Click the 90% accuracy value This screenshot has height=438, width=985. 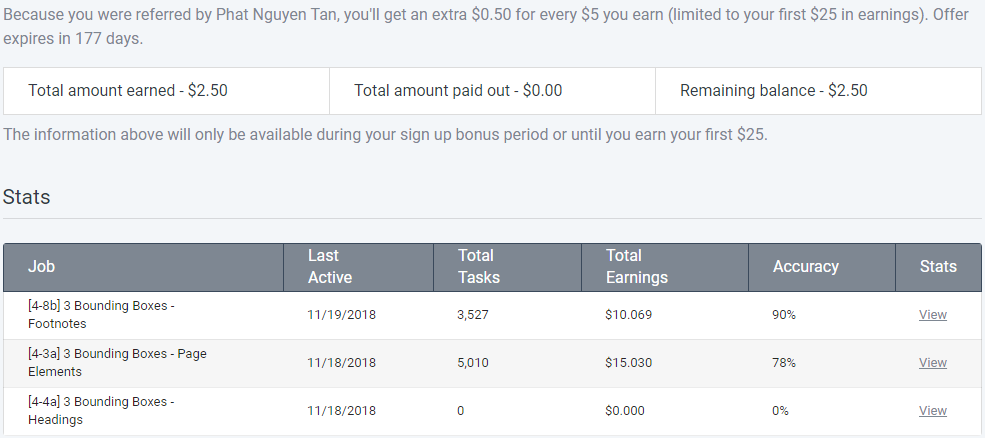[784, 315]
